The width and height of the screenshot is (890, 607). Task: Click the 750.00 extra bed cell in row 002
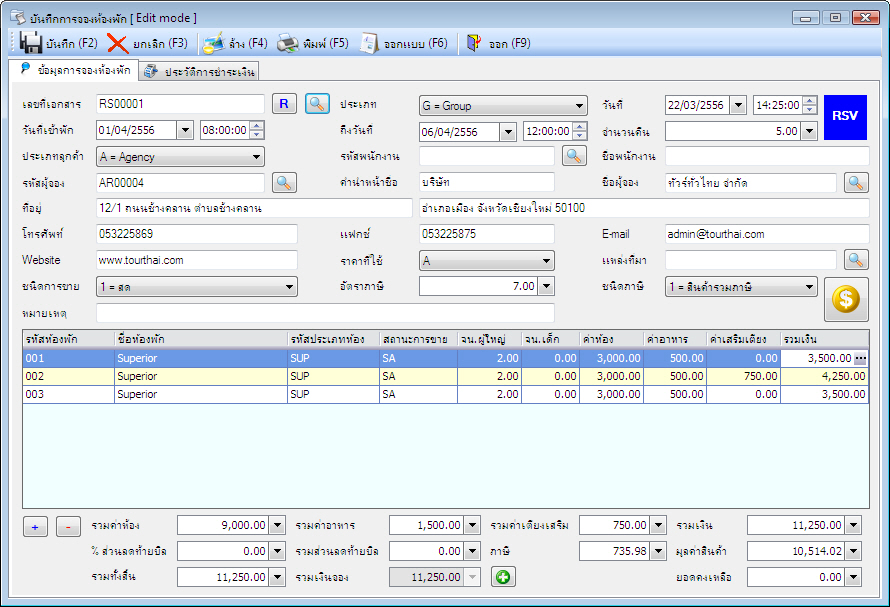point(744,376)
